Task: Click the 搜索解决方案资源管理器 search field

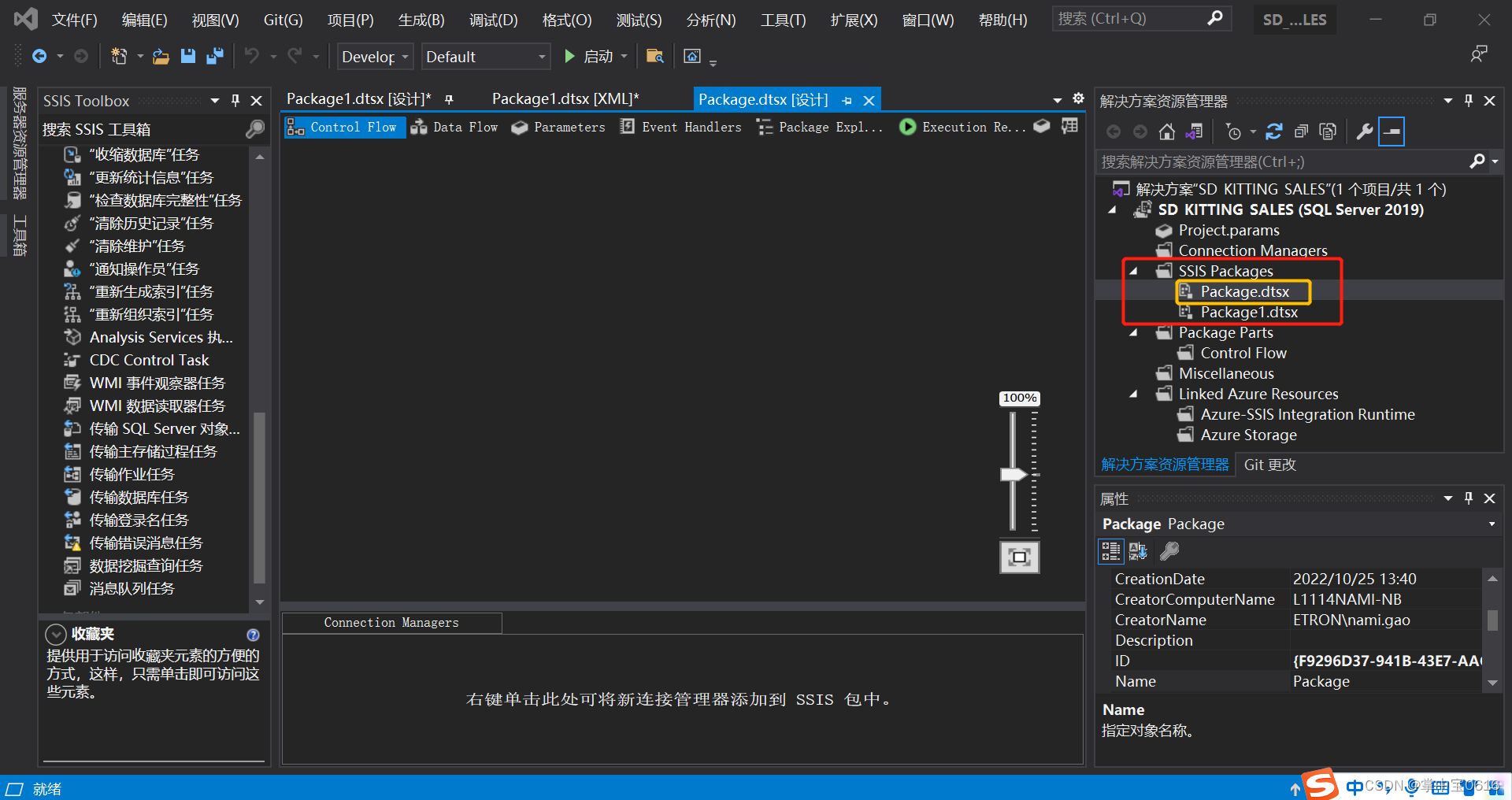Action: (x=1284, y=161)
